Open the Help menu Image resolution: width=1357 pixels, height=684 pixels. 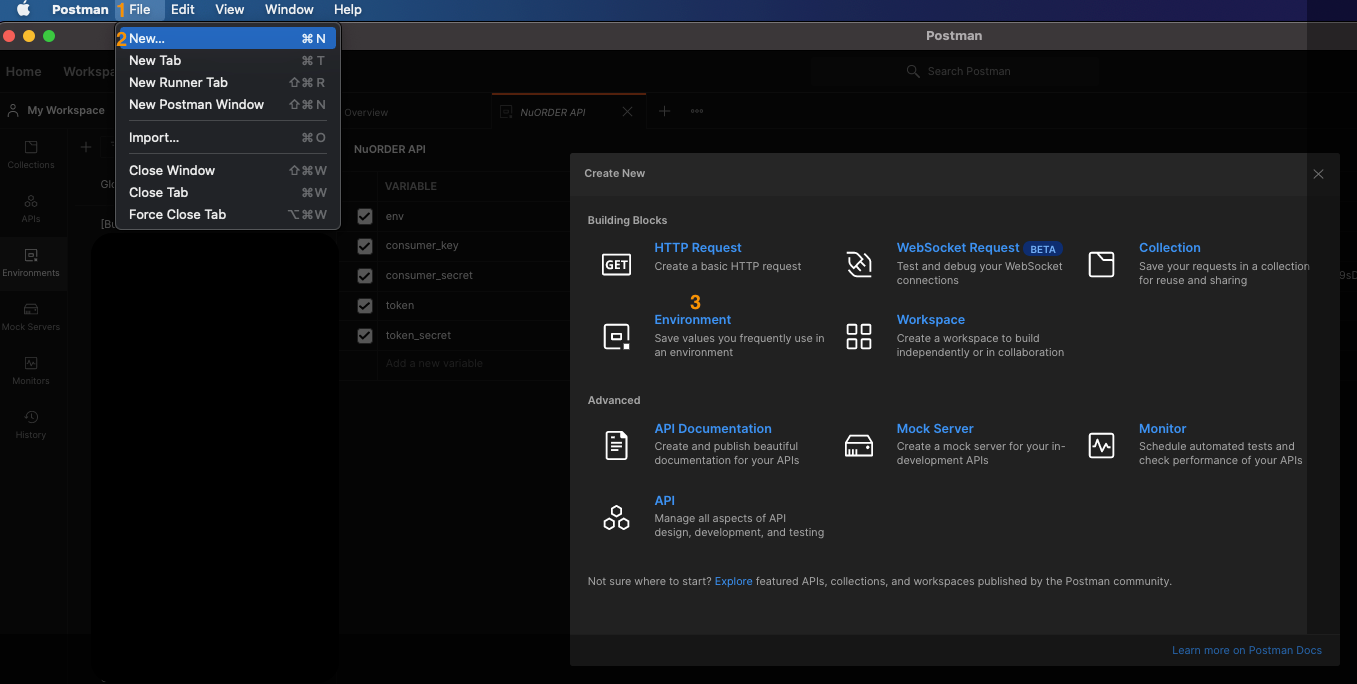(348, 9)
